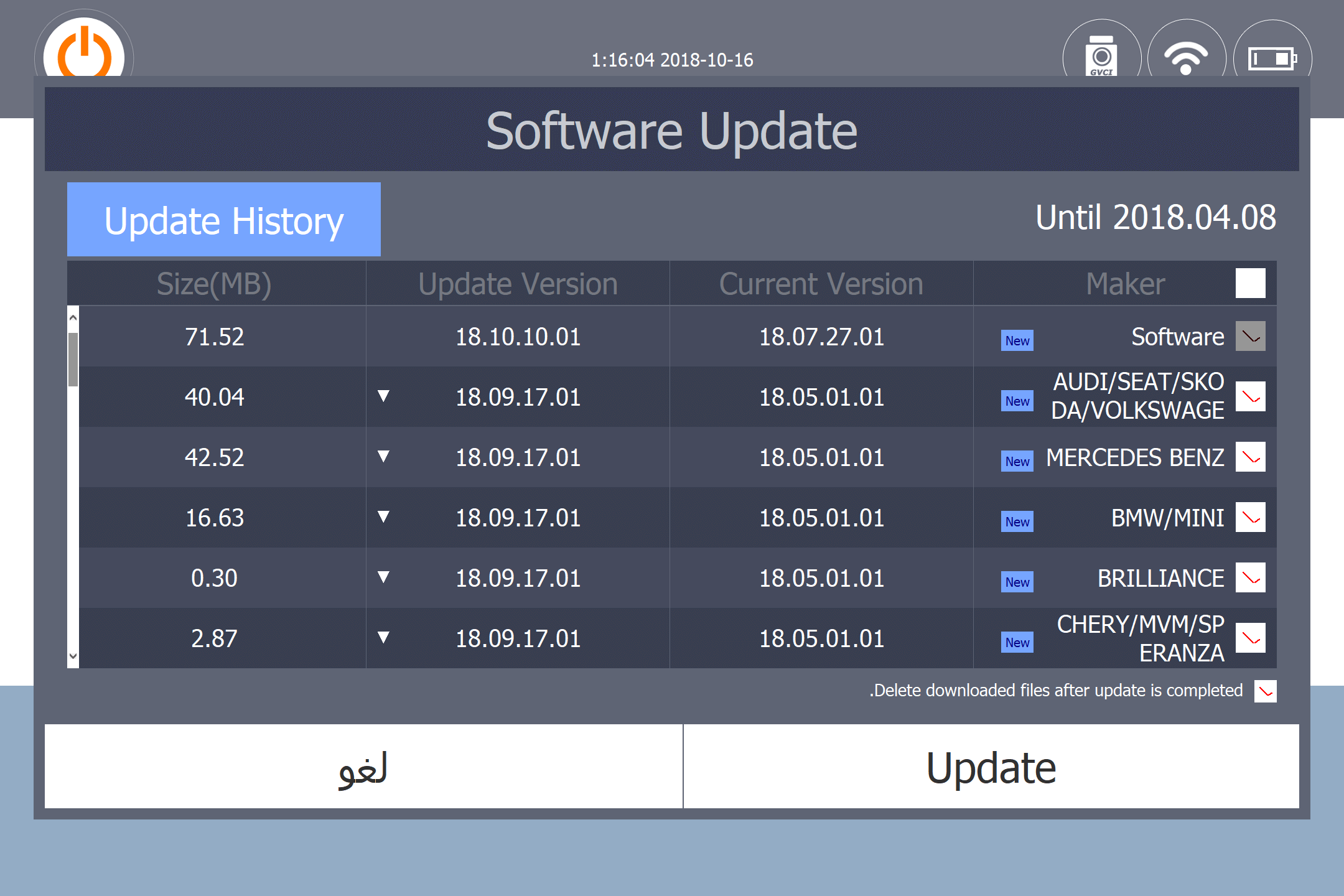Click the New badge beside MERCEDES BENZ
Viewport: 1344px width, 896px height.
(1017, 461)
